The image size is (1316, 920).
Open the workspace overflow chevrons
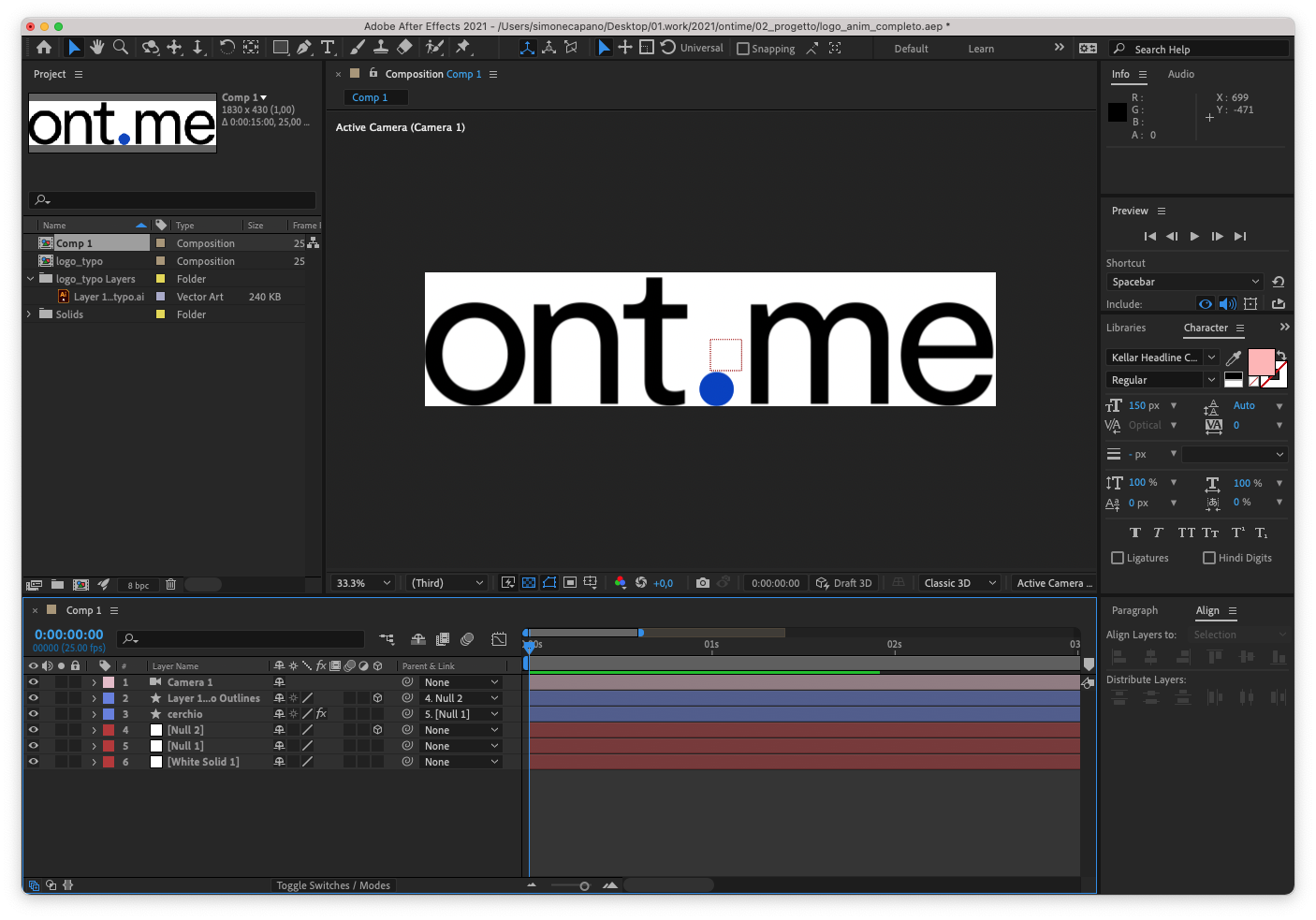pyautogui.click(x=1060, y=47)
